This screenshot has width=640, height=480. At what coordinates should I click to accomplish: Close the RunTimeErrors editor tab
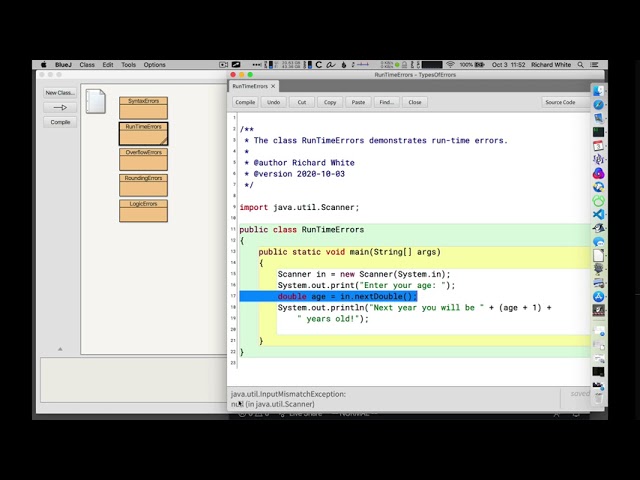[x=273, y=86]
